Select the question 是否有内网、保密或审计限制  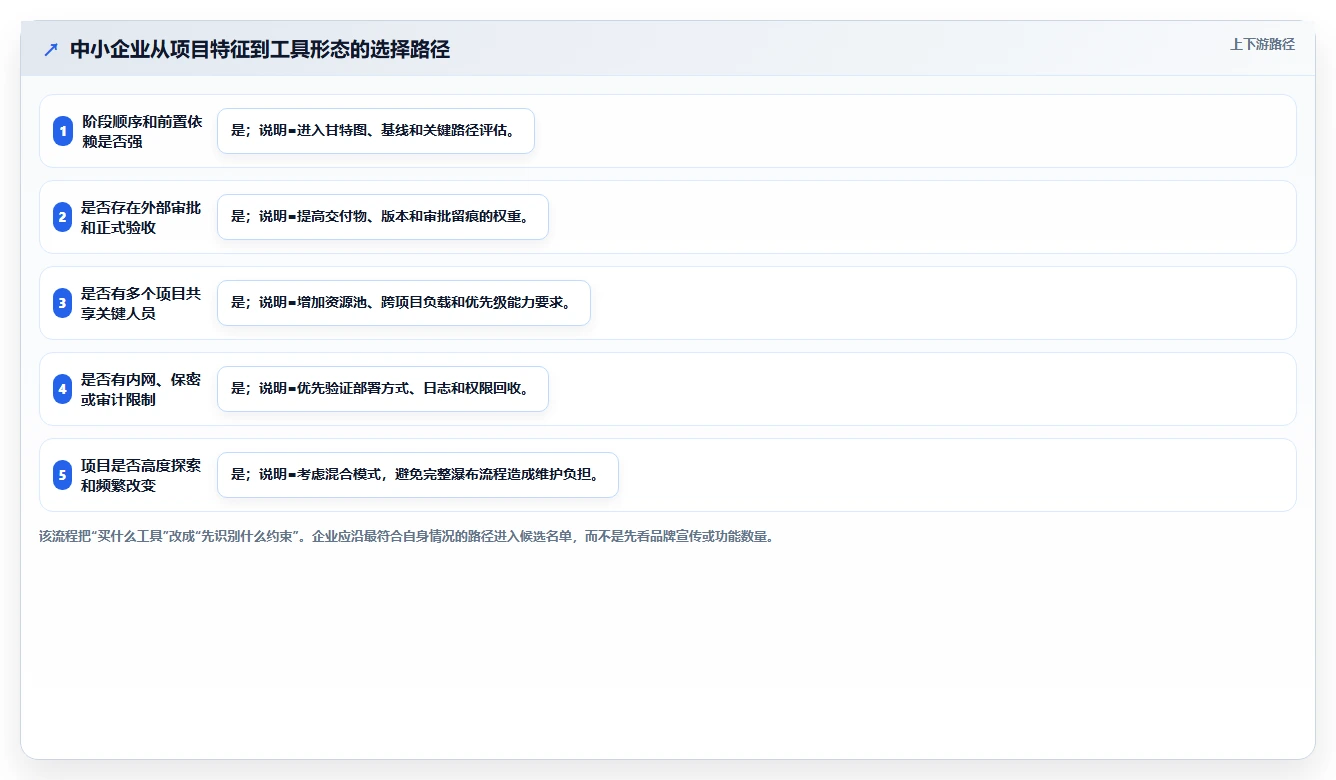[x=142, y=389]
